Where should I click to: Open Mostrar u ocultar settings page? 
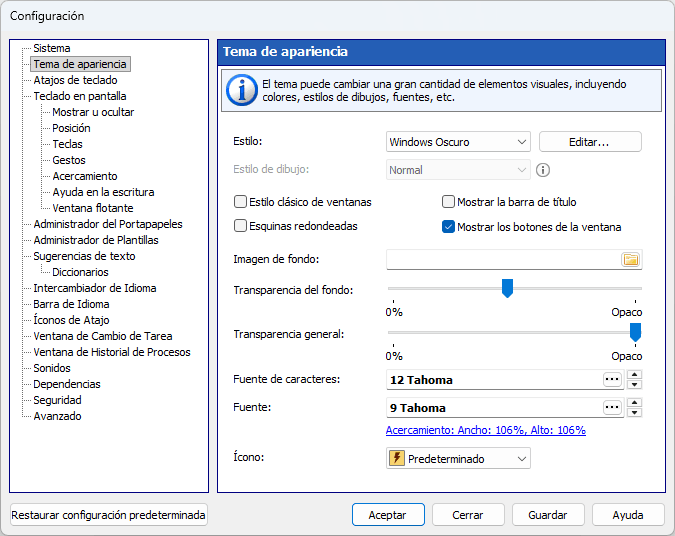point(93,112)
